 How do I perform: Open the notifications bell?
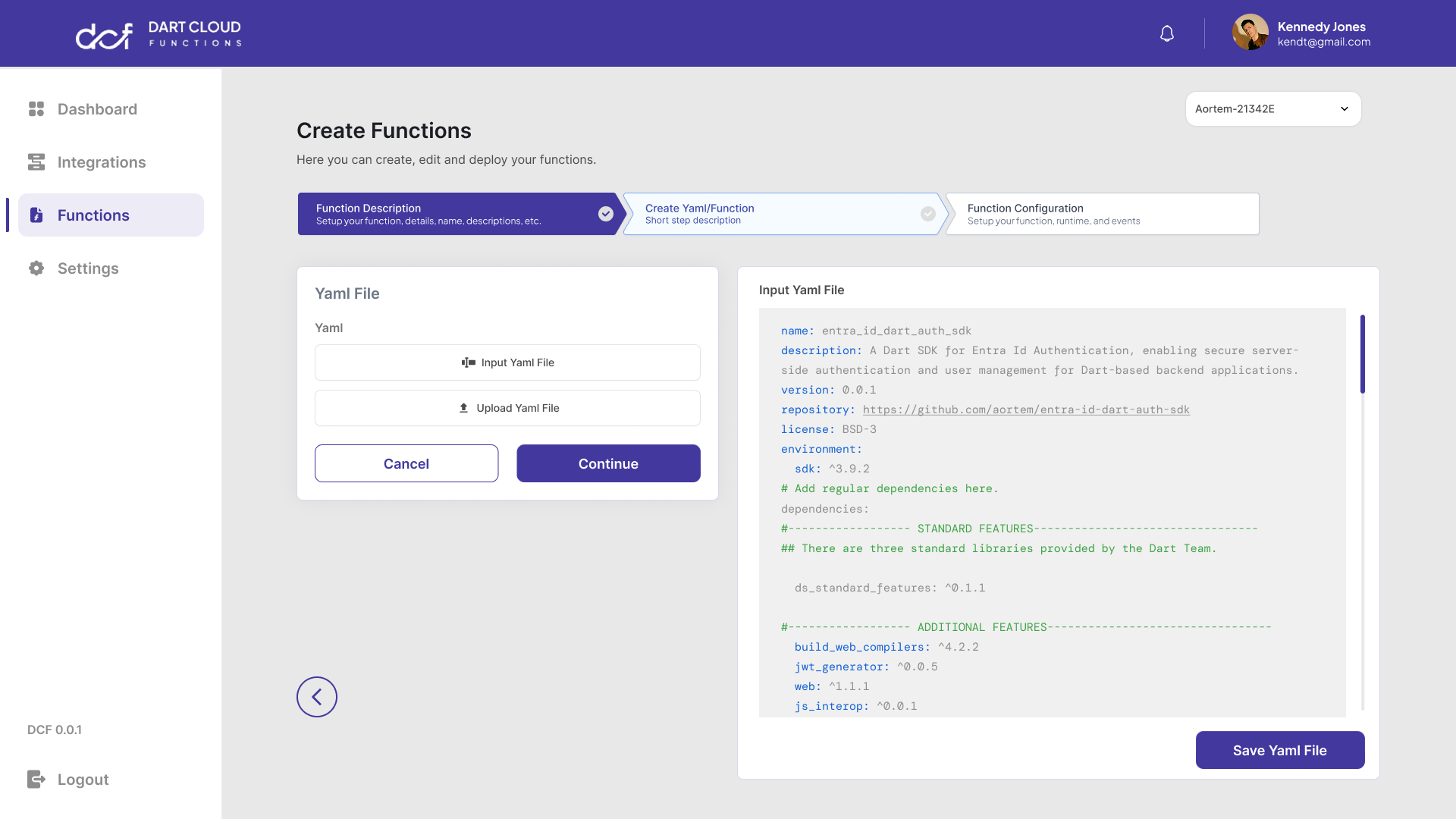[1167, 33]
